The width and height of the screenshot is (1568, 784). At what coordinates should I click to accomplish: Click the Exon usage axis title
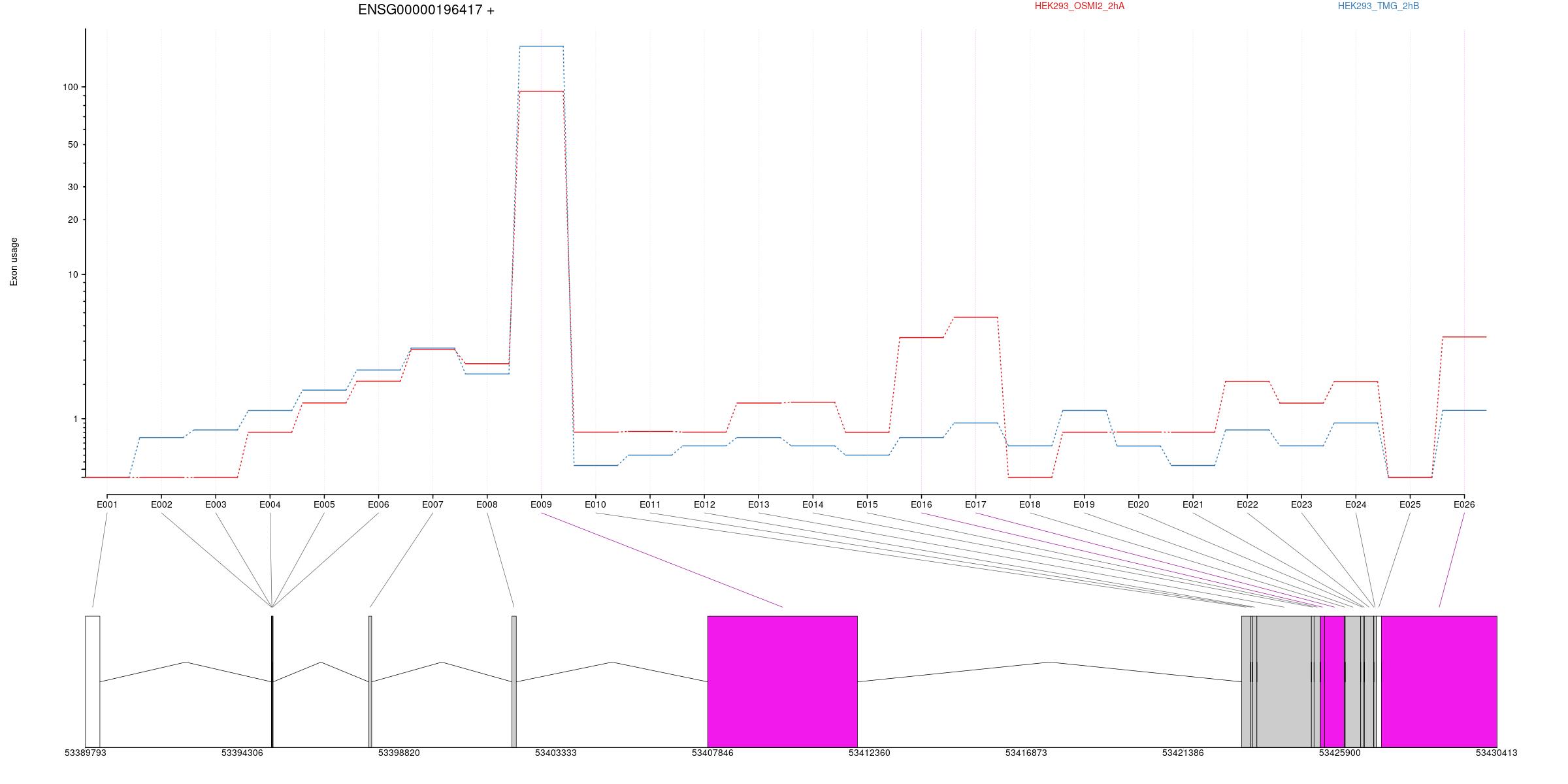tap(14, 261)
